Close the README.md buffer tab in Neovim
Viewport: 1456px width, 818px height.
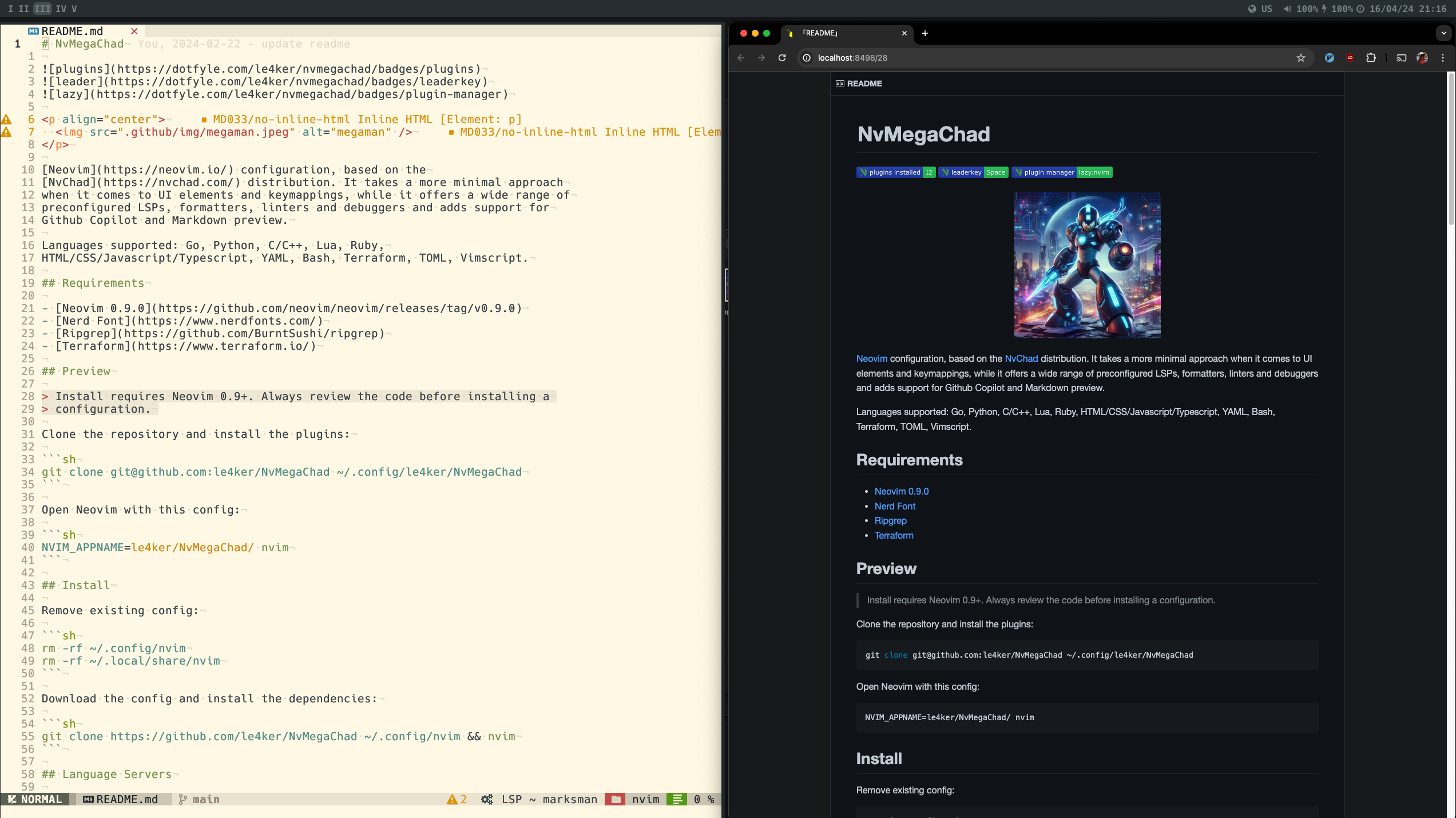134,31
